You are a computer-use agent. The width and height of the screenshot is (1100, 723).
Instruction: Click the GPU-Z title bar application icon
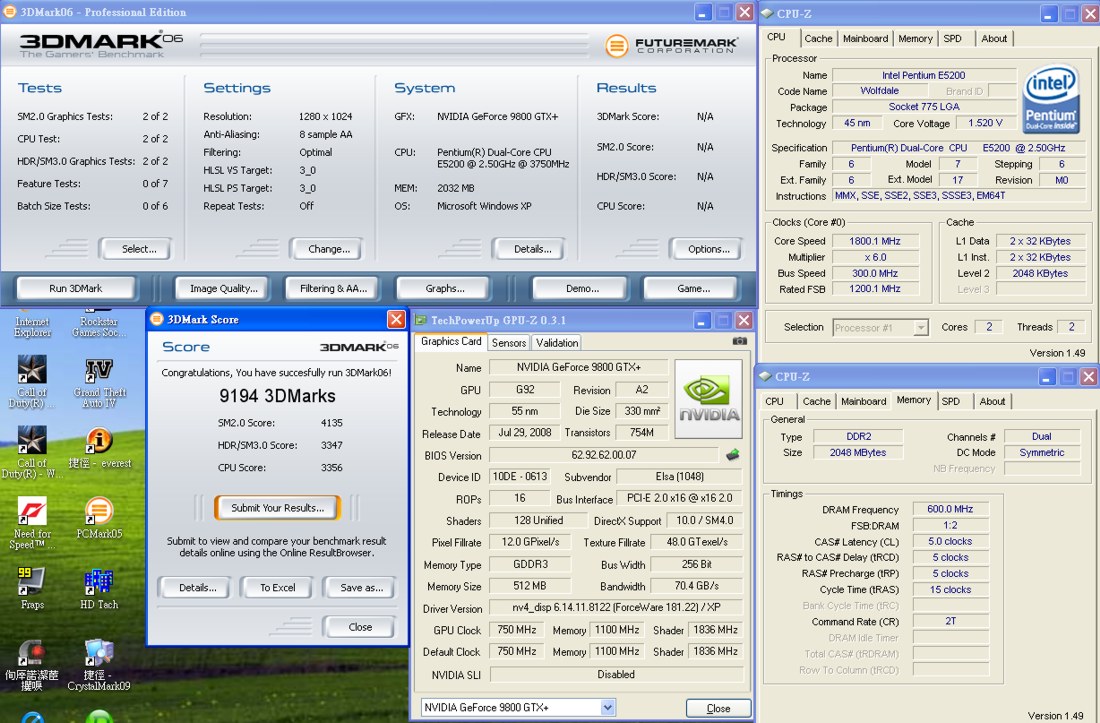(x=421, y=320)
